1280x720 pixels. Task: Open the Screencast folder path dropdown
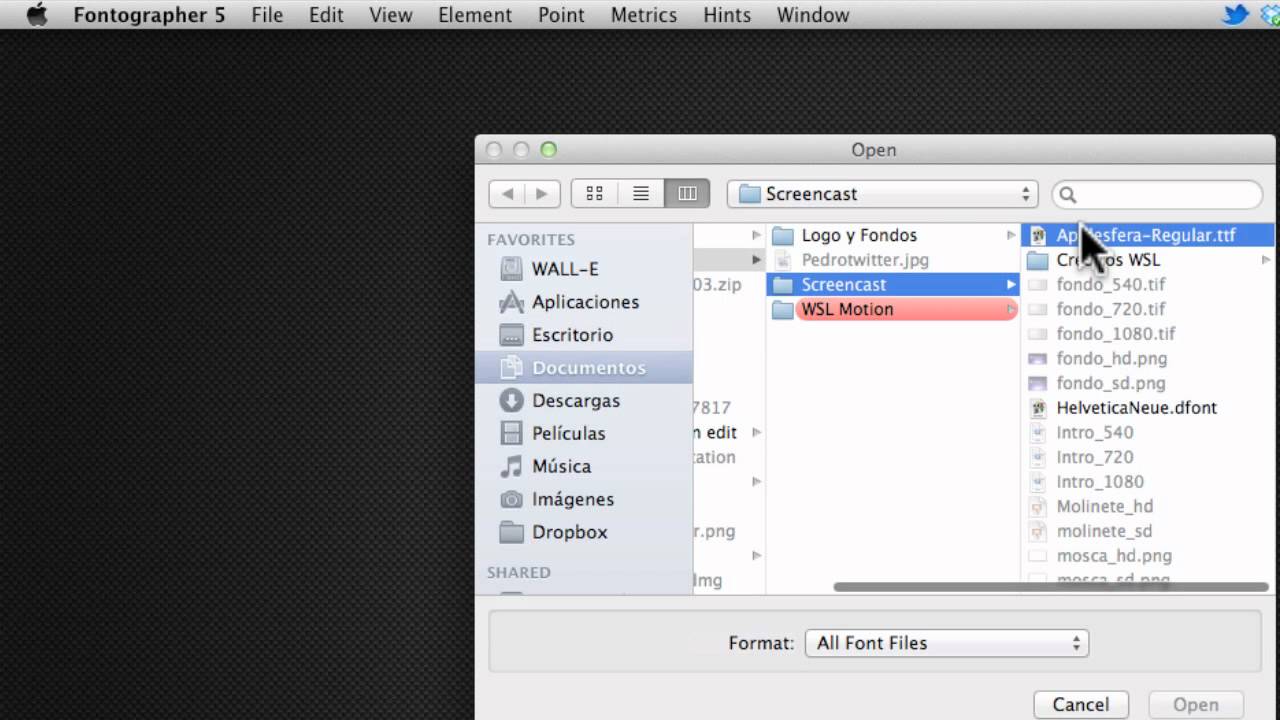click(x=884, y=194)
